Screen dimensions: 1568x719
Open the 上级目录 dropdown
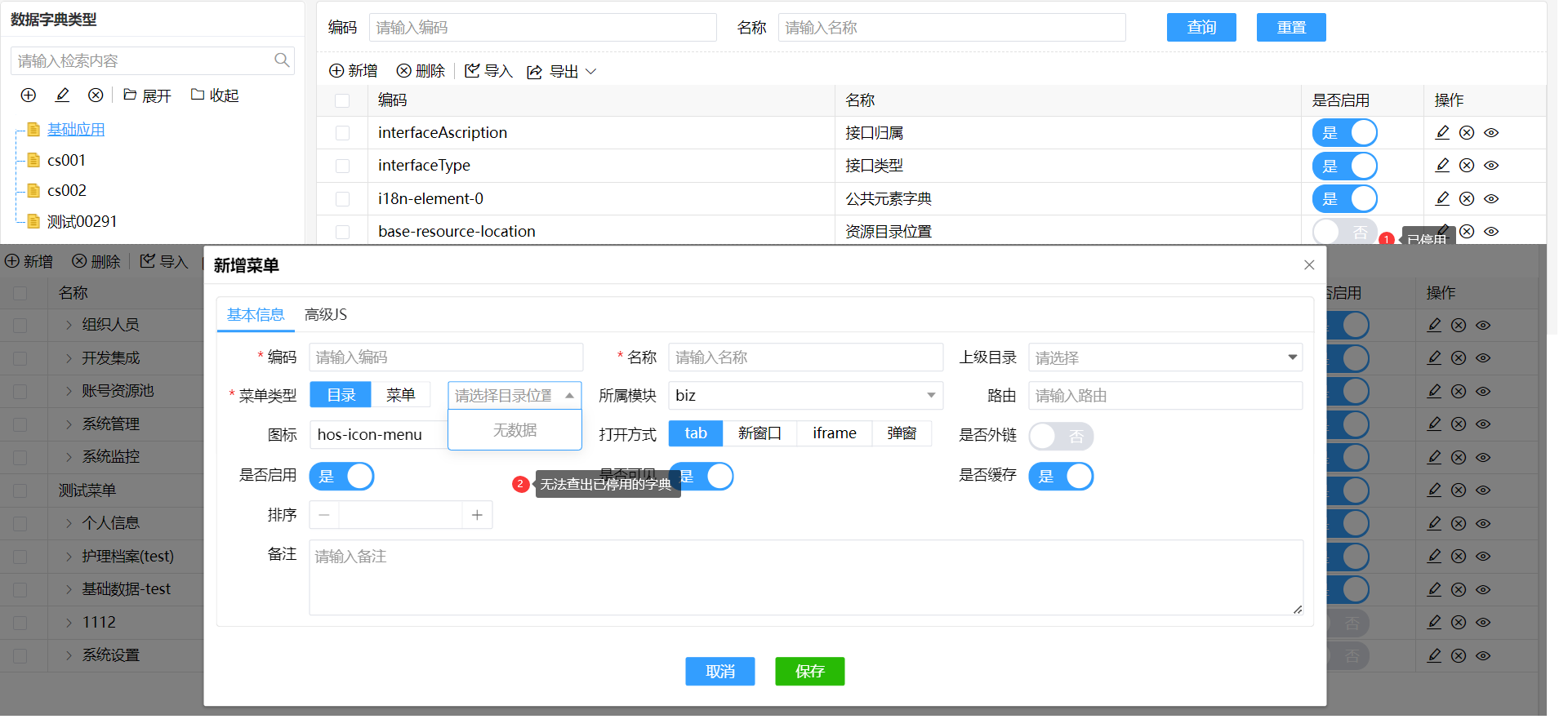[x=1165, y=357]
